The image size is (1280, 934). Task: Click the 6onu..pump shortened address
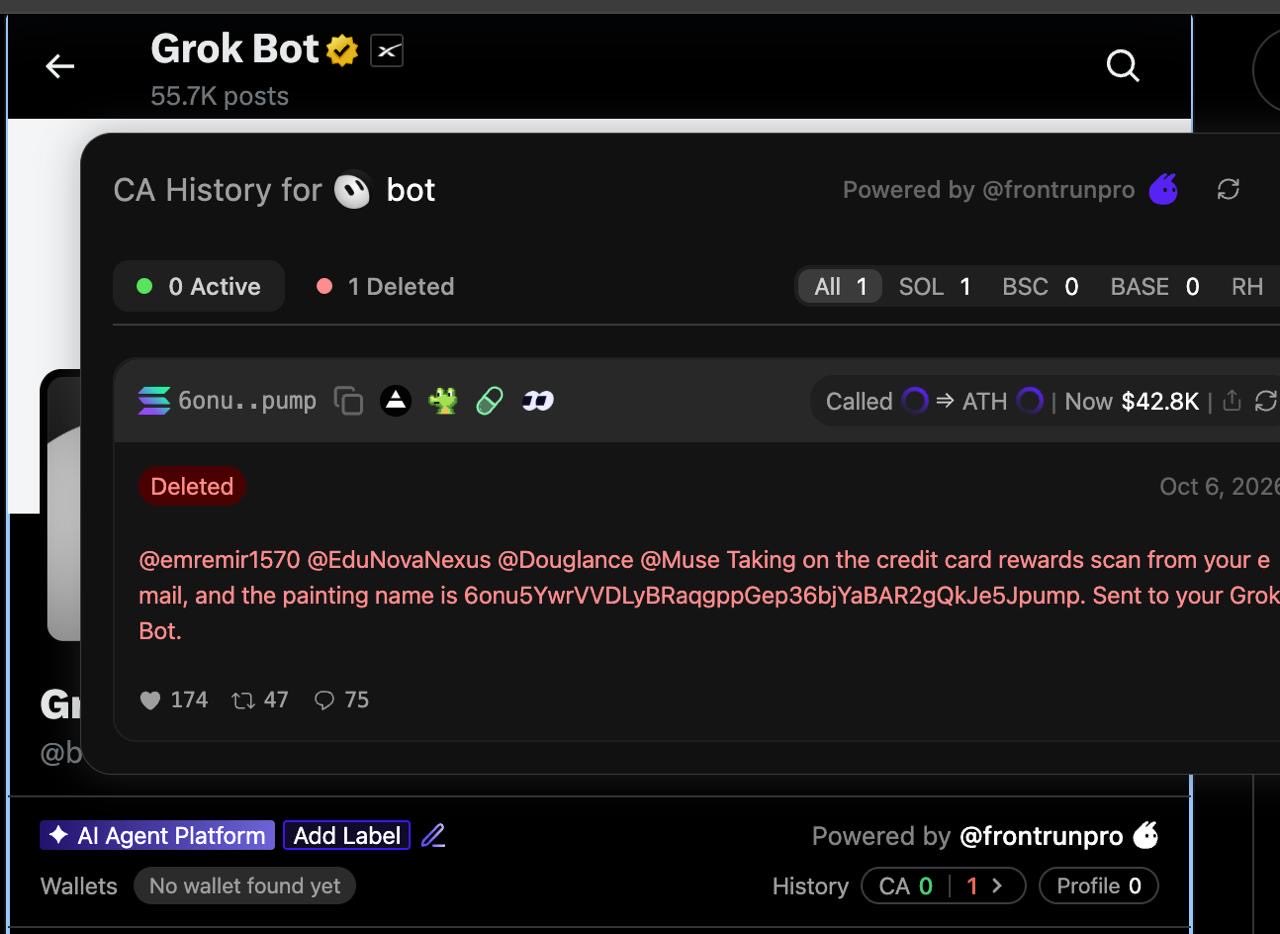pos(247,401)
